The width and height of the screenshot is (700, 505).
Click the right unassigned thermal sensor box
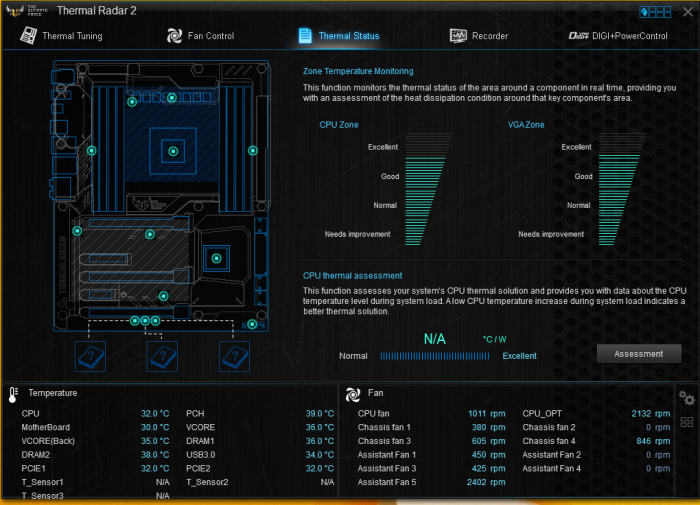coord(234,356)
